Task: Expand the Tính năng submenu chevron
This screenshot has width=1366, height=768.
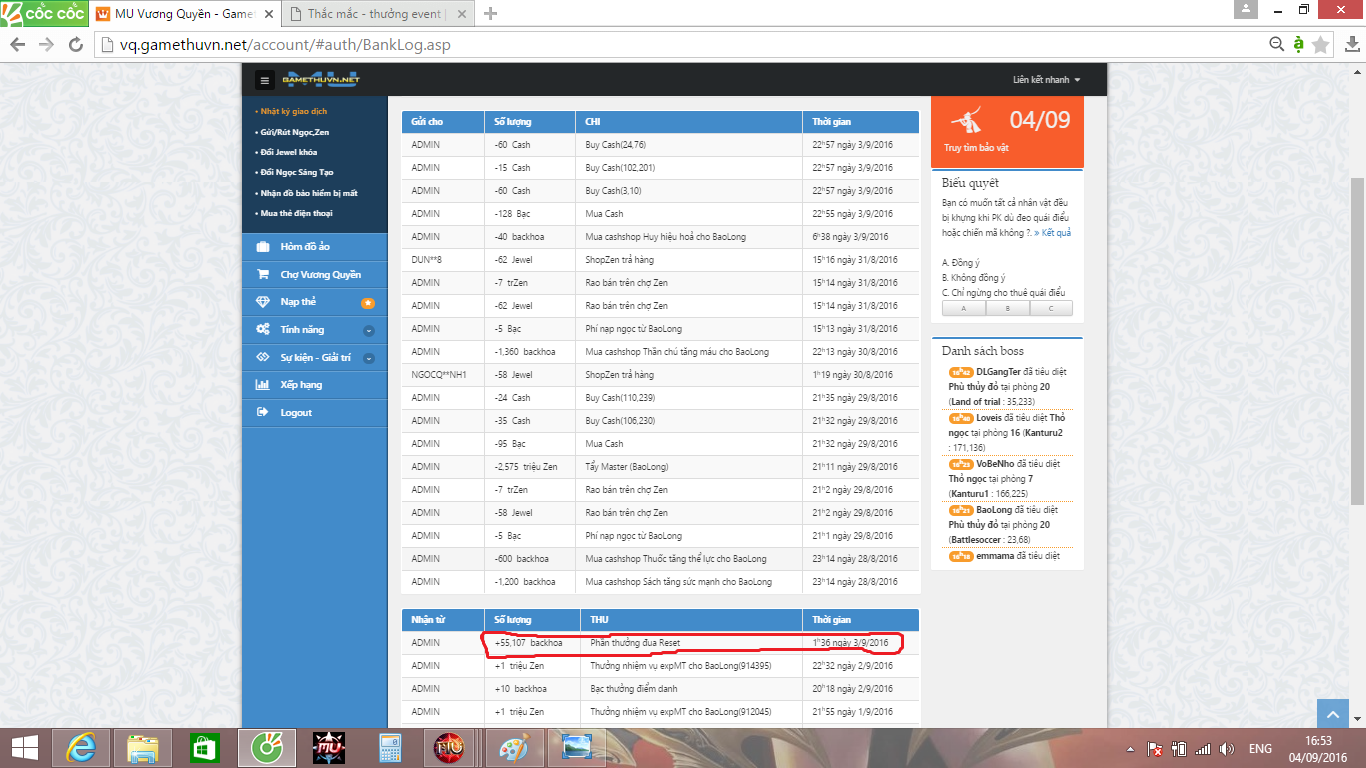Action: coord(368,330)
